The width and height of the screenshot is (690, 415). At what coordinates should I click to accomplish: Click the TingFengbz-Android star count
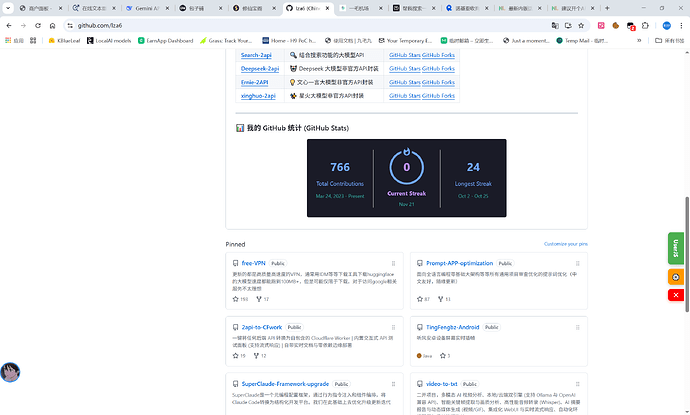coord(445,356)
